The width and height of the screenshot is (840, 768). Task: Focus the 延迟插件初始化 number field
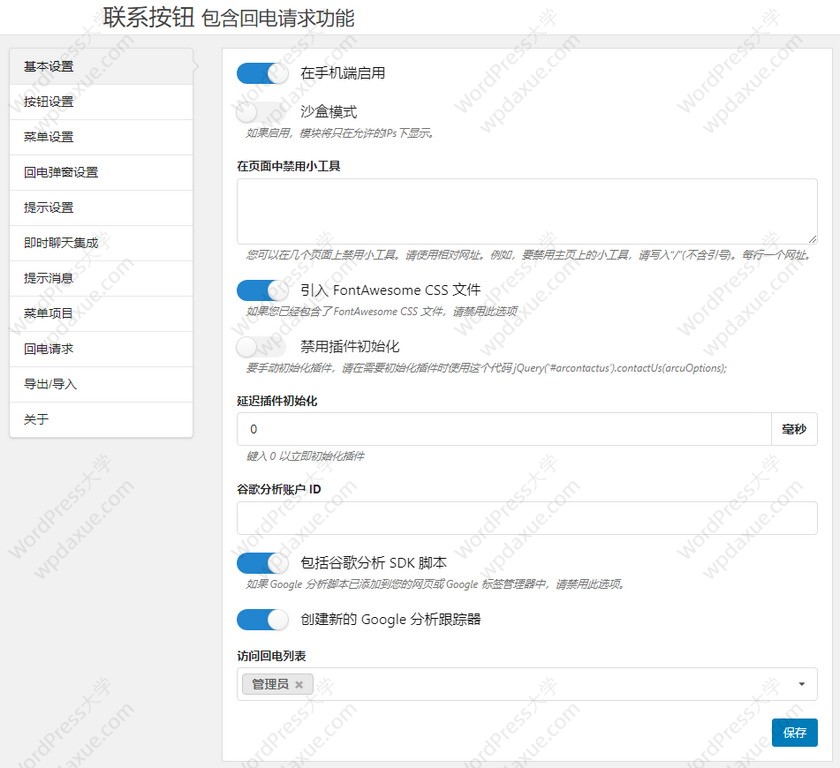pos(503,429)
